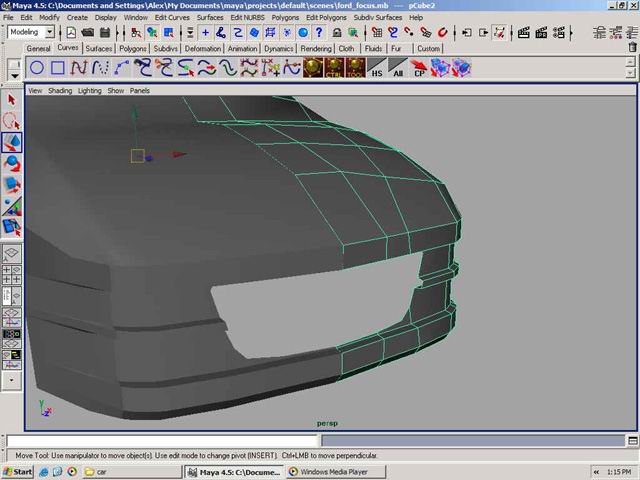640x480 pixels.
Task: Select the arrow Select tool
Action: pyautogui.click(x=12, y=99)
